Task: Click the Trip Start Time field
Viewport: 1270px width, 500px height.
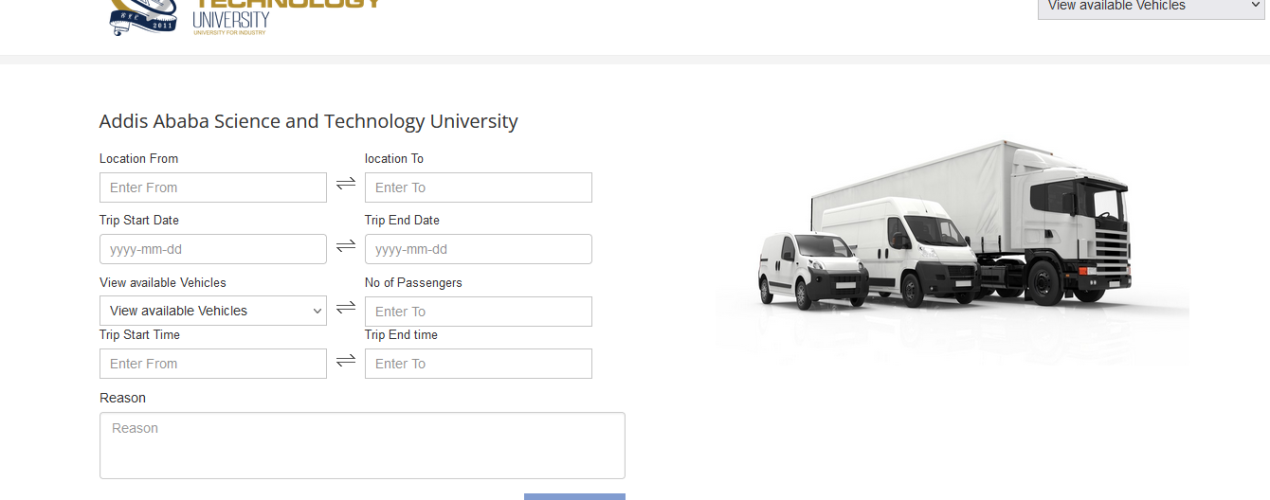Action: pos(213,363)
